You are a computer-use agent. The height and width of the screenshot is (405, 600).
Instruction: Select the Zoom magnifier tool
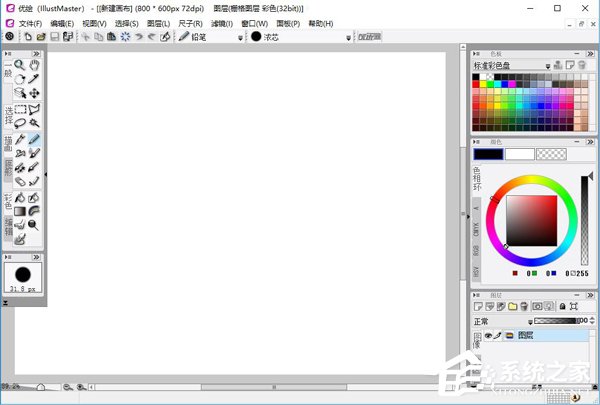pos(20,65)
